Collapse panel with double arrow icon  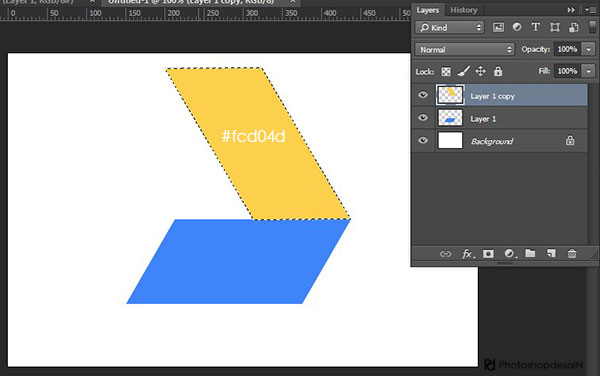[571, 10]
